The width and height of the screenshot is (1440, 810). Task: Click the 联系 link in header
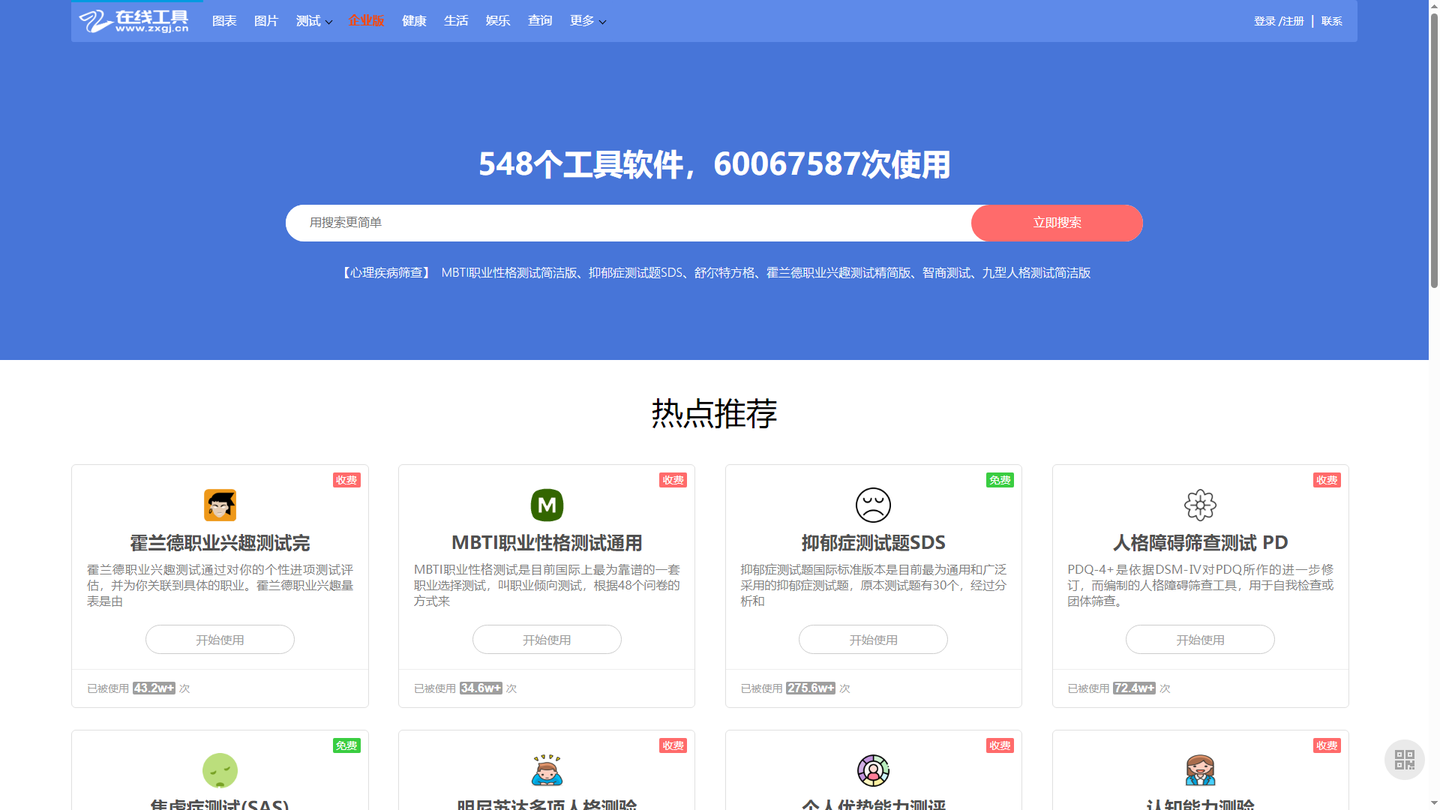(x=1332, y=21)
